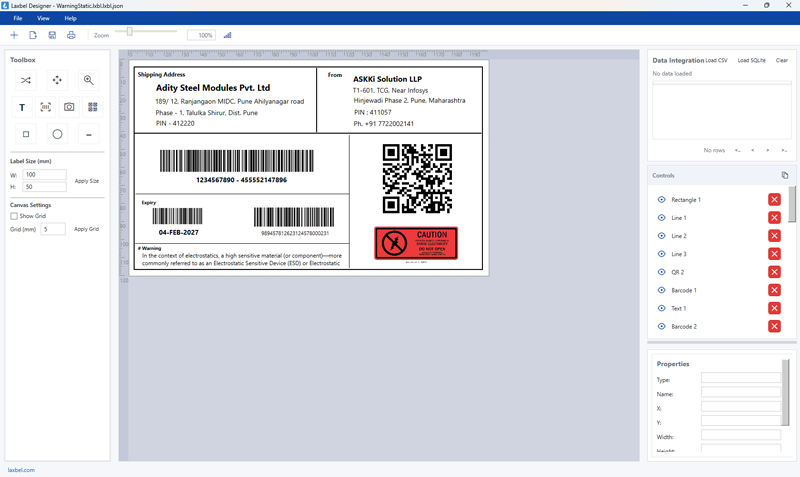Click Load SQLite in Data Integration
The image size is (800, 477).
[x=752, y=60]
